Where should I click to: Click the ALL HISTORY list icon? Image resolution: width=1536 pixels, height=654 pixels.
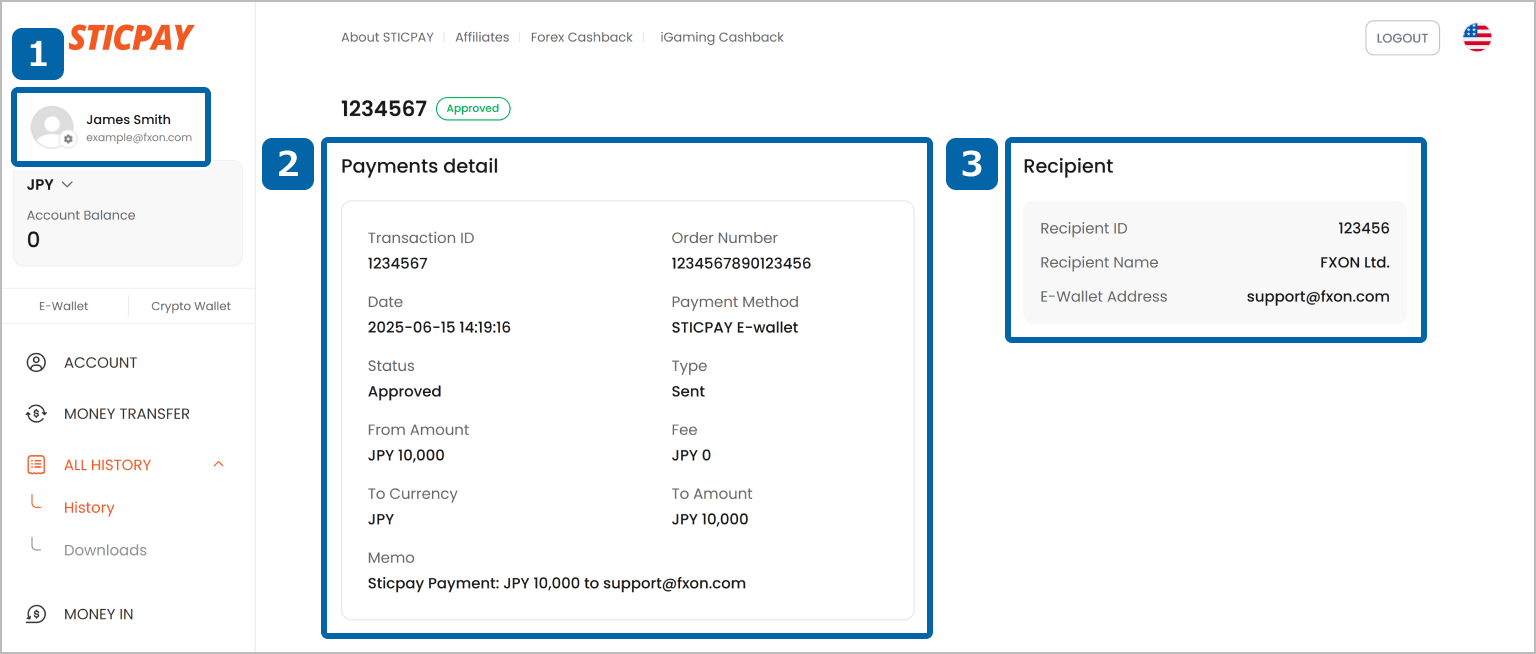point(36,465)
